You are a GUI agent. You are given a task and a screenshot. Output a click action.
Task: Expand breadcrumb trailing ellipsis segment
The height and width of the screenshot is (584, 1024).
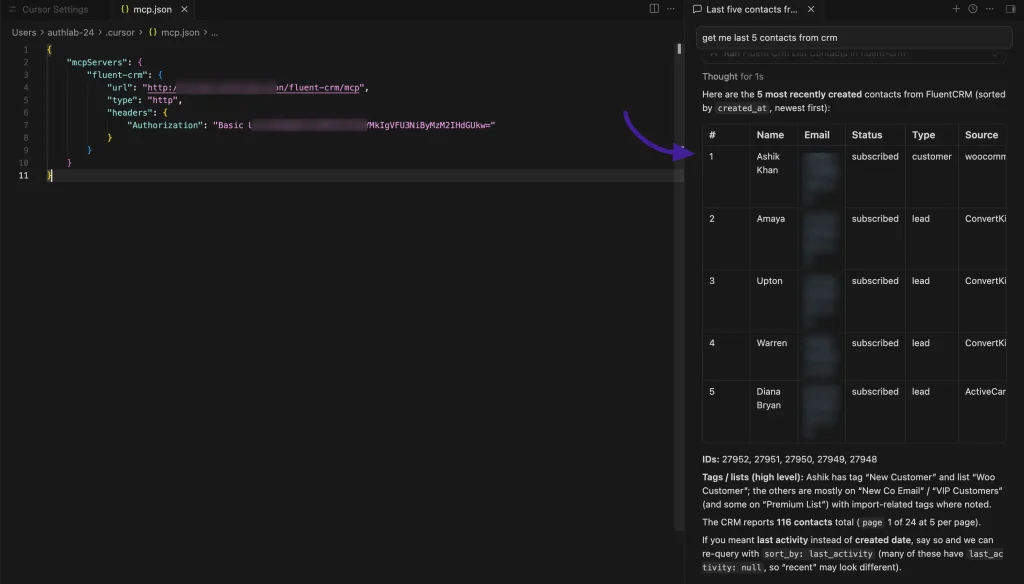pyautogui.click(x=214, y=32)
